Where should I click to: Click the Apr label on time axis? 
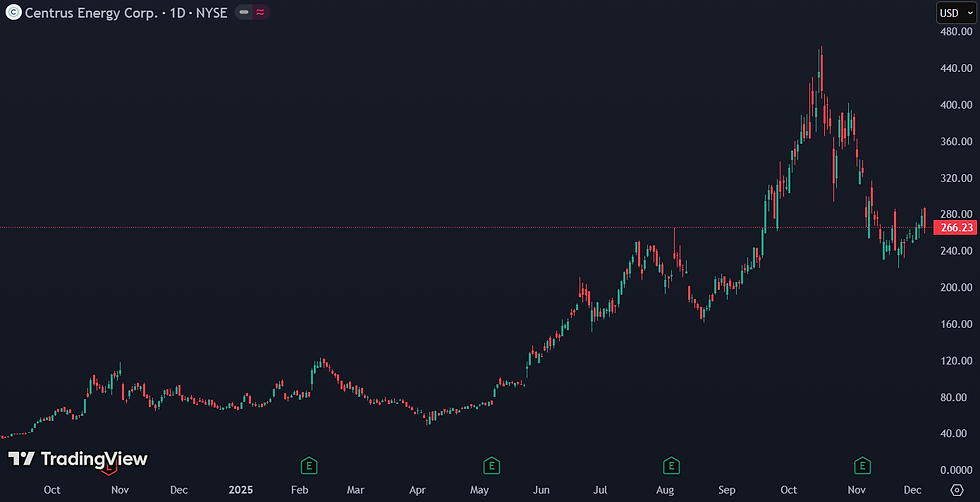point(417,489)
